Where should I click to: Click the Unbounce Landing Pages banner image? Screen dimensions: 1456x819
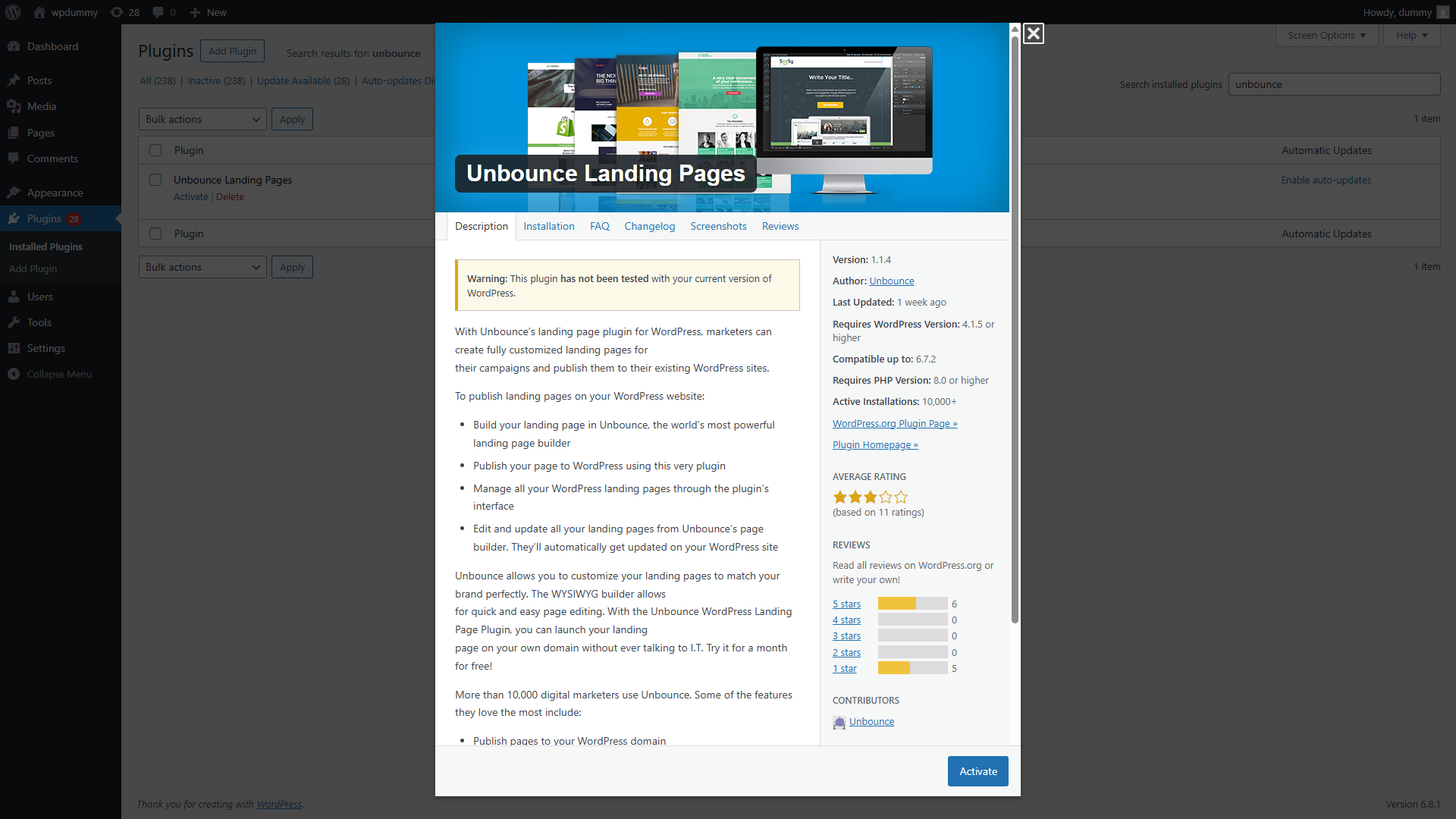[722, 118]
